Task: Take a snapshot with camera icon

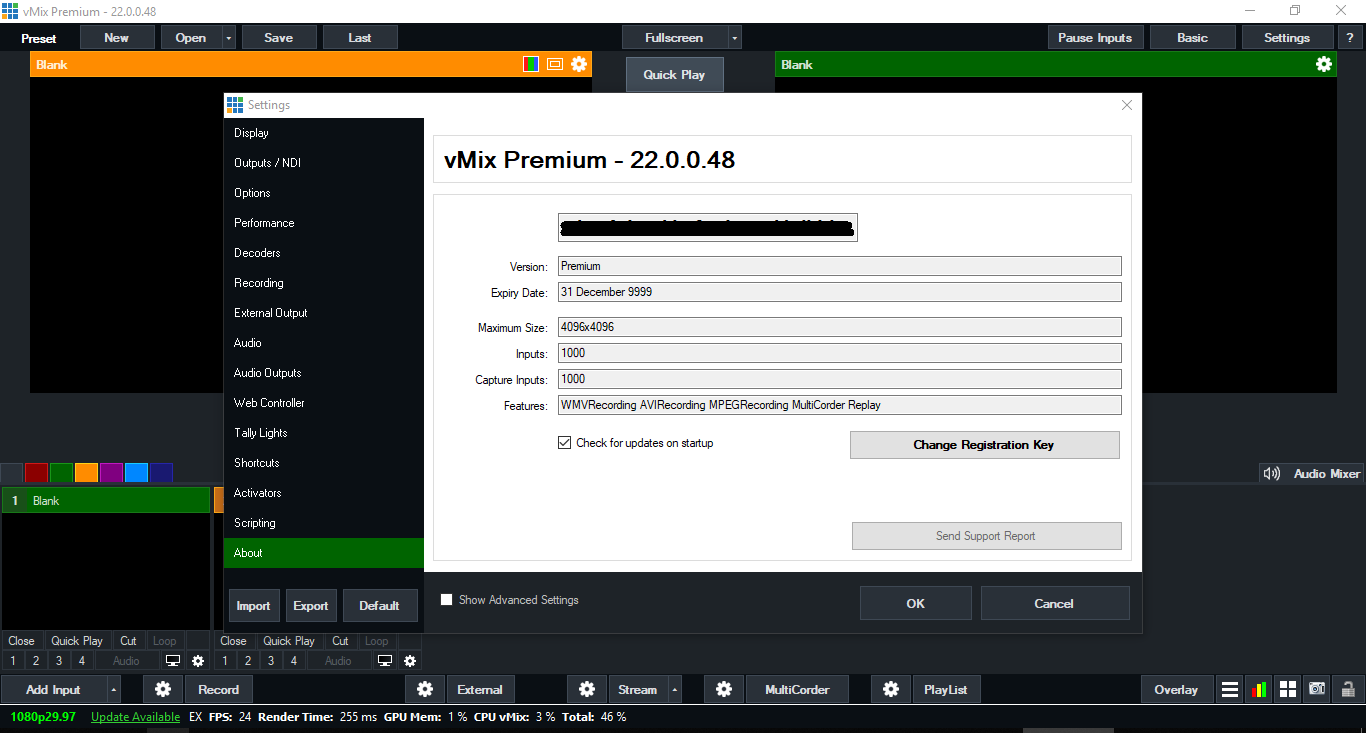Action: 1318,689
